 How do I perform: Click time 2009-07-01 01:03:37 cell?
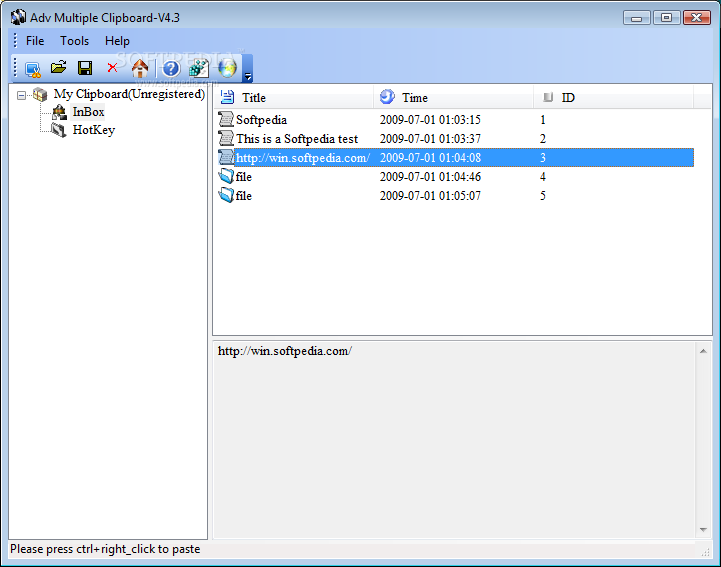click(x=430, y=139)
